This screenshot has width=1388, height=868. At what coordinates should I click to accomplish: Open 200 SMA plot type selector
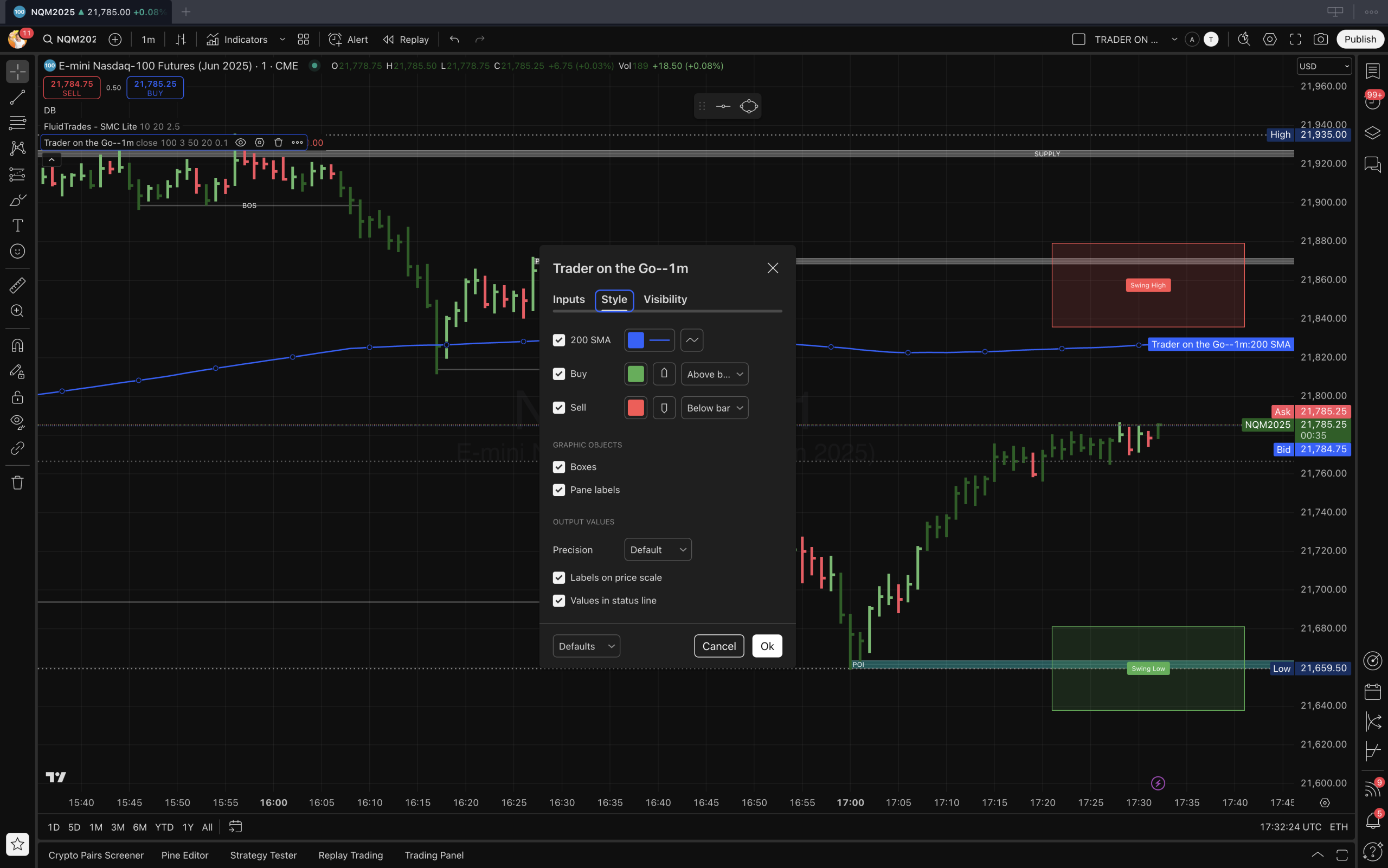tap(692, 340)
